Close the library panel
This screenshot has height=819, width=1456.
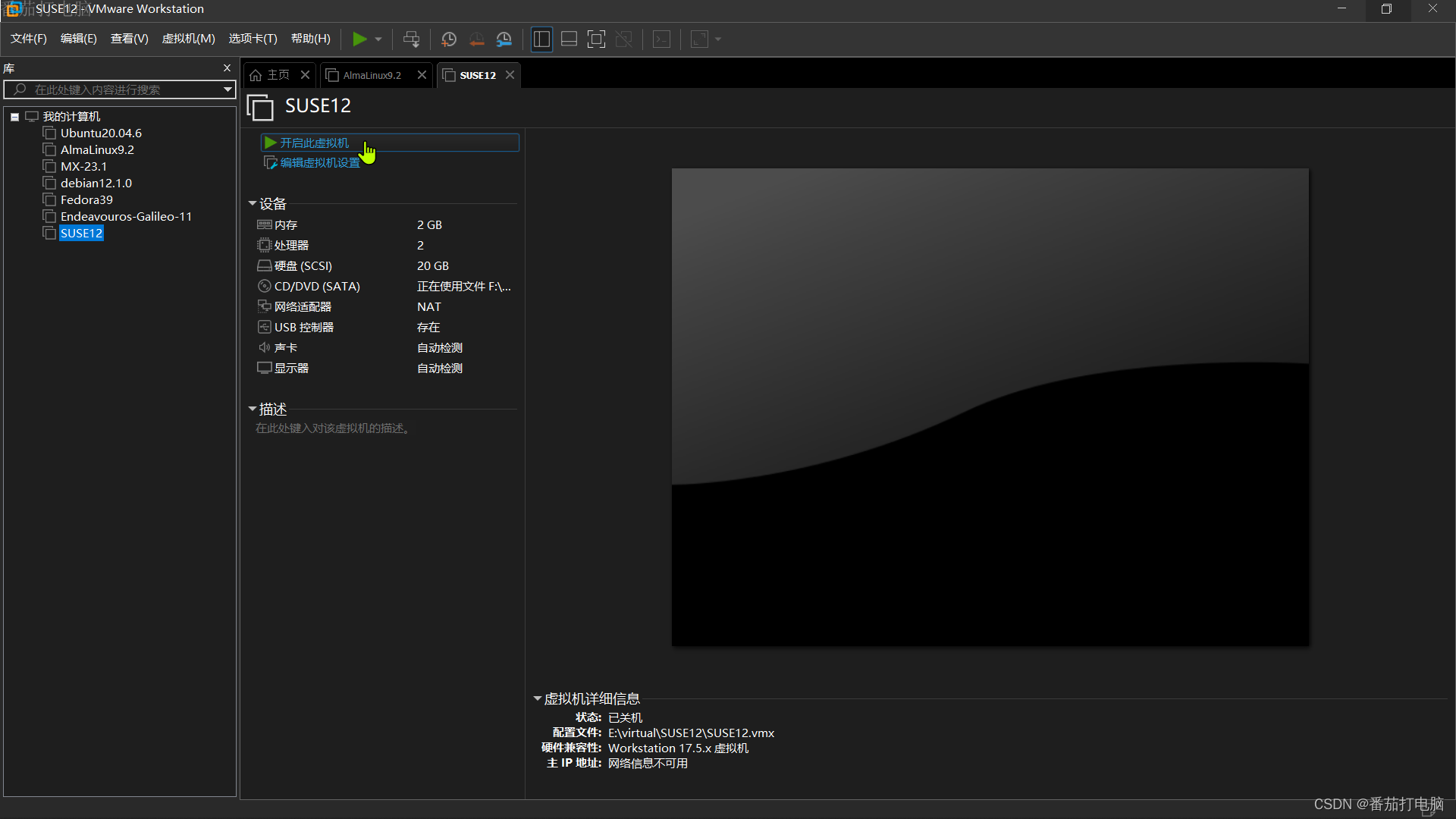coord(227,68)
